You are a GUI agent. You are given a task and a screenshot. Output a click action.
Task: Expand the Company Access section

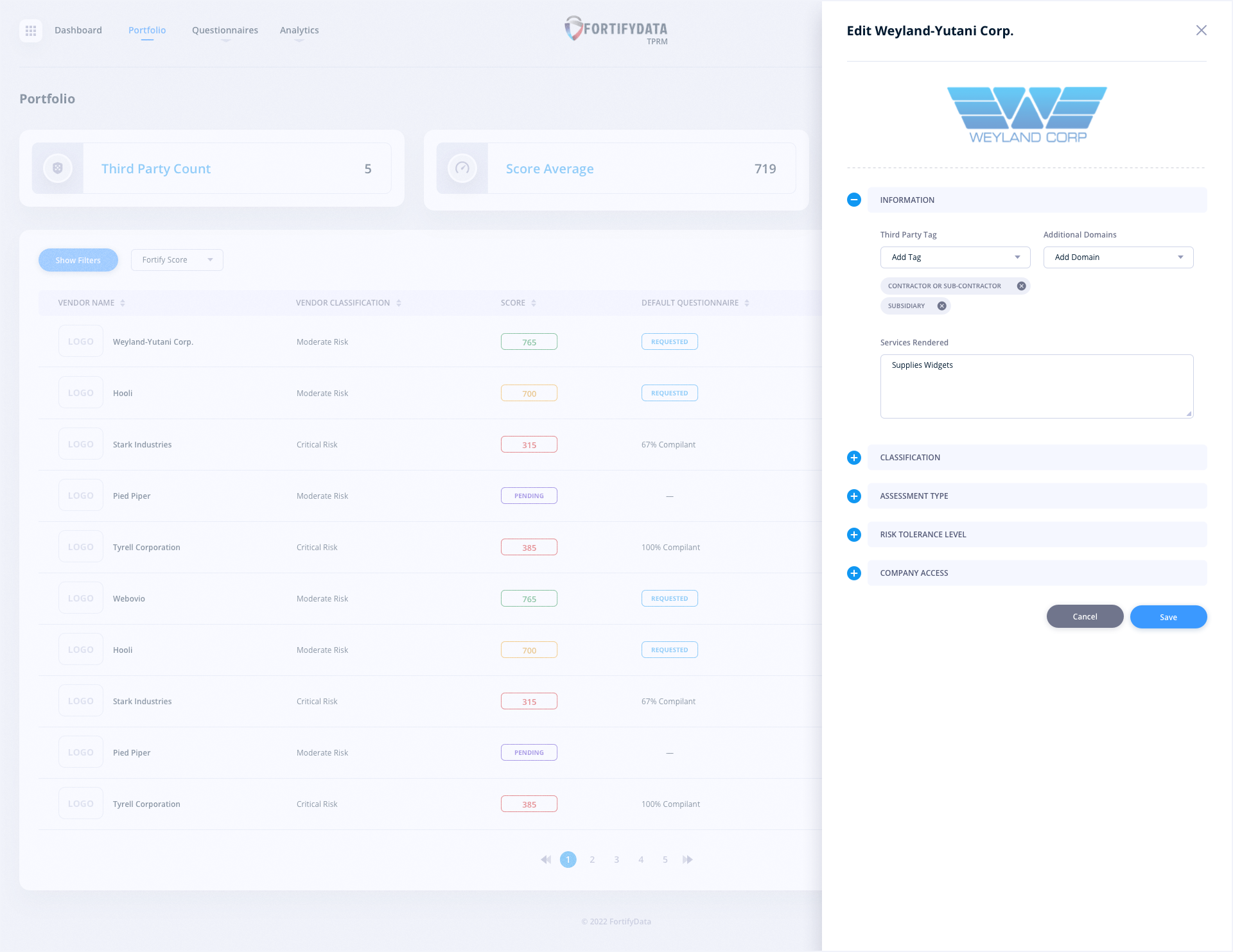tap(854, 573)
